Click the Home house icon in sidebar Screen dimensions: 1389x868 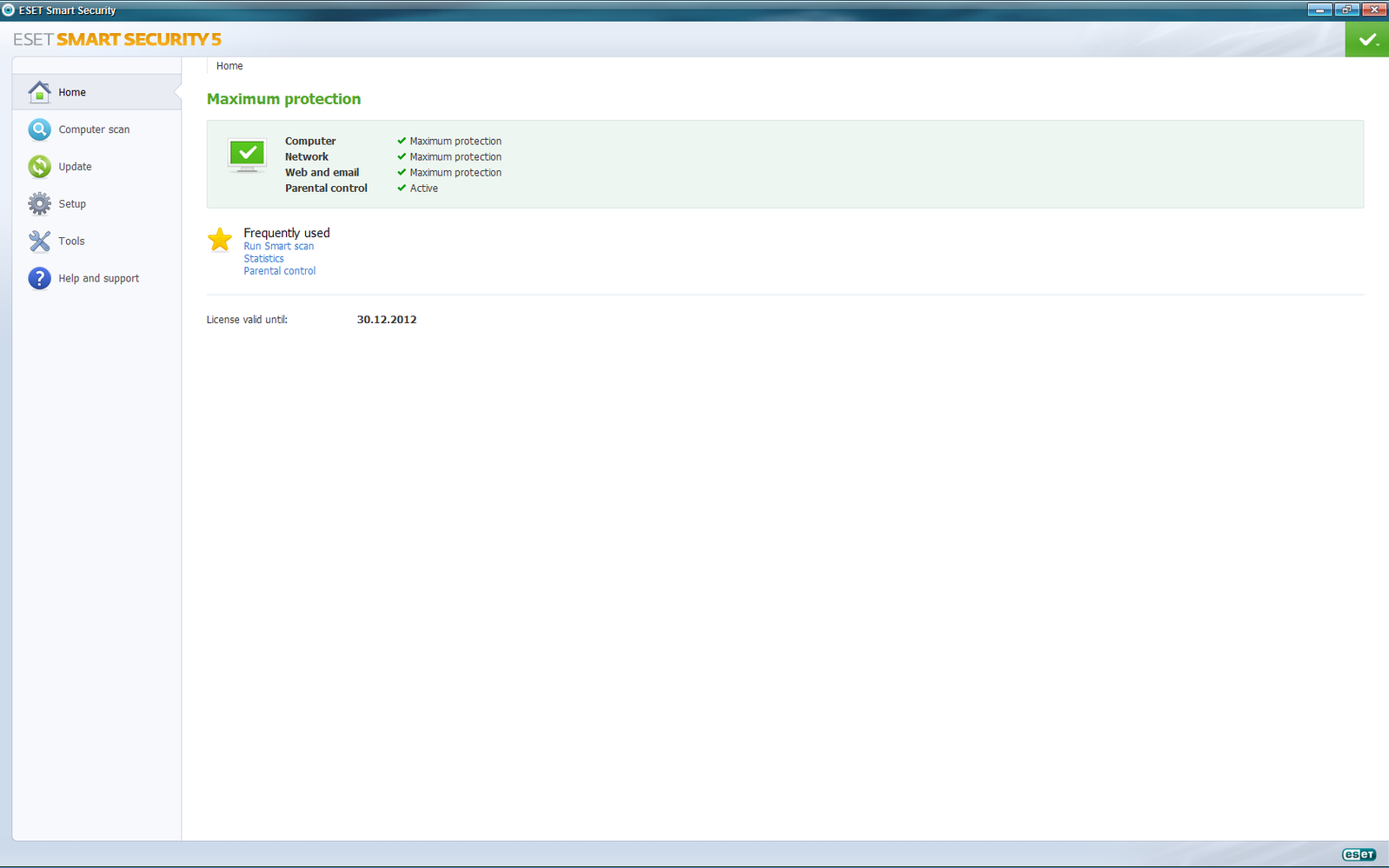pos(39,92)
